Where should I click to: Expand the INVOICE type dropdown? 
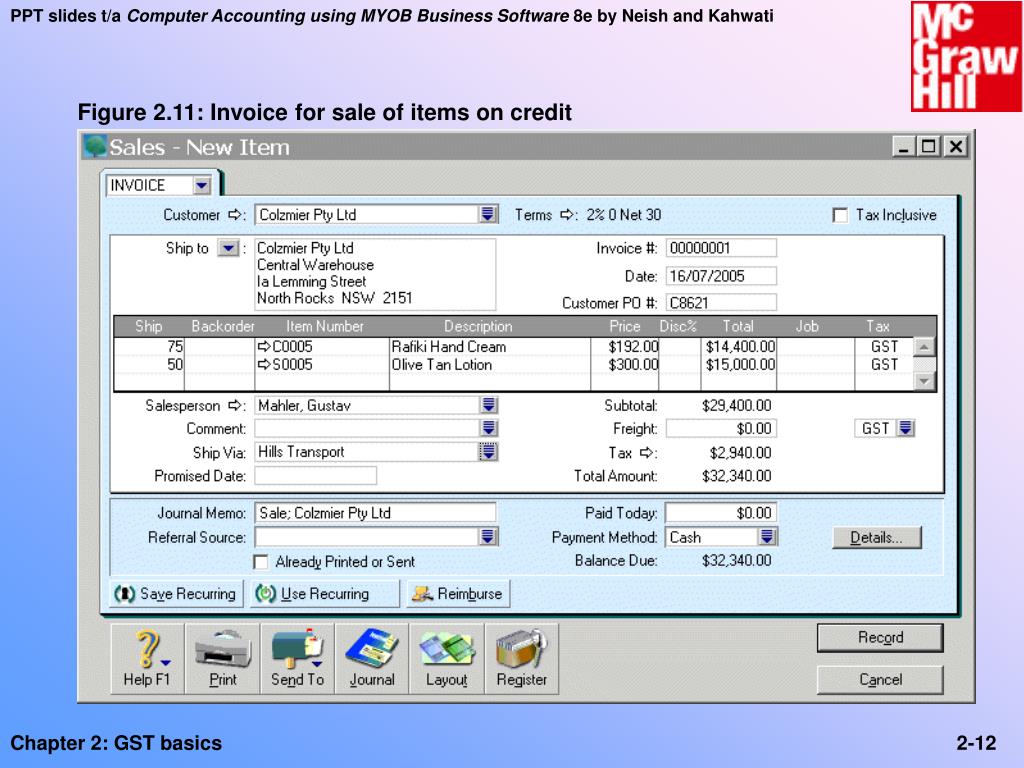pyautogui.click(x=202, y=185)
